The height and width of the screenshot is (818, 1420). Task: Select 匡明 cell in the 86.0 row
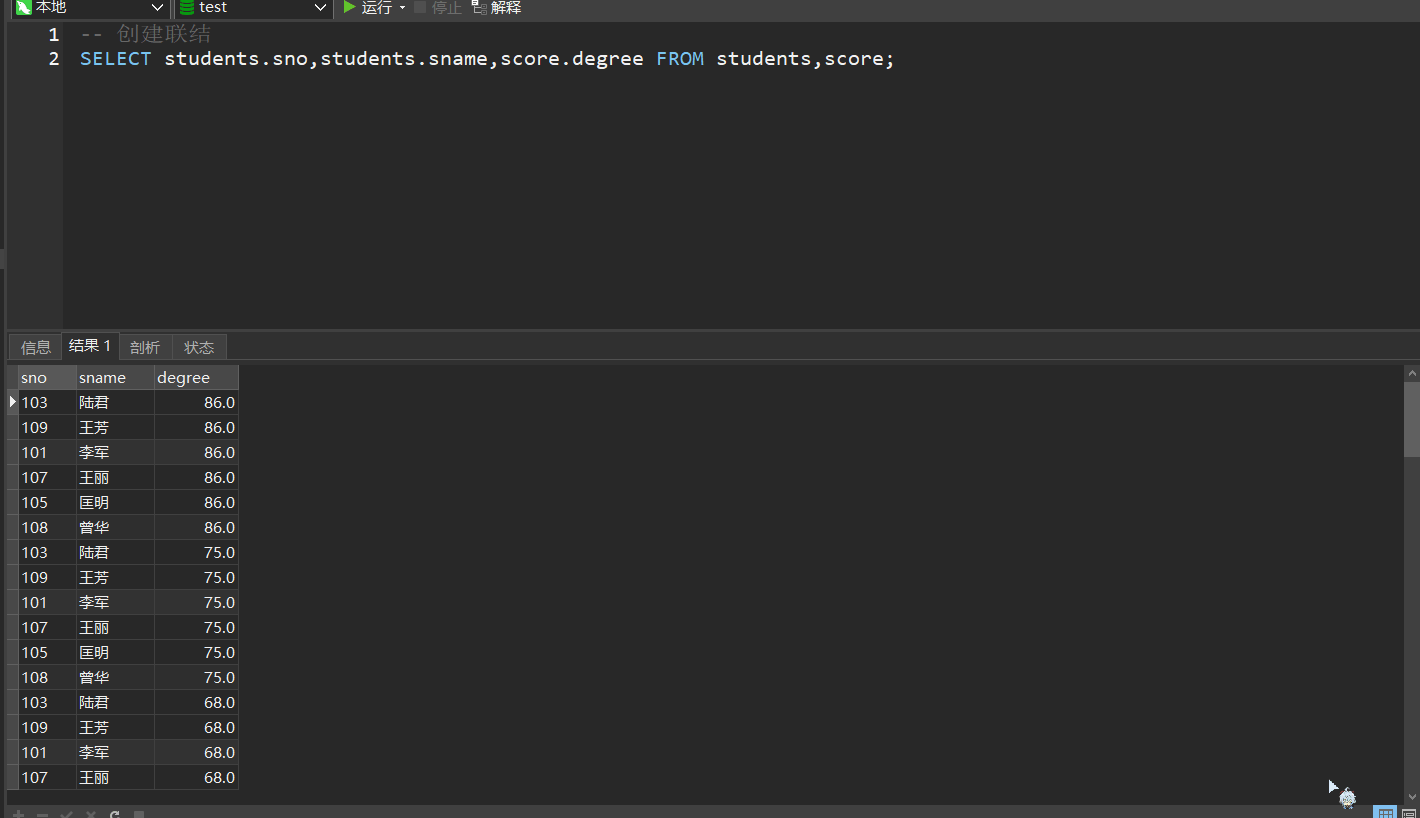(x=115, y=503)
